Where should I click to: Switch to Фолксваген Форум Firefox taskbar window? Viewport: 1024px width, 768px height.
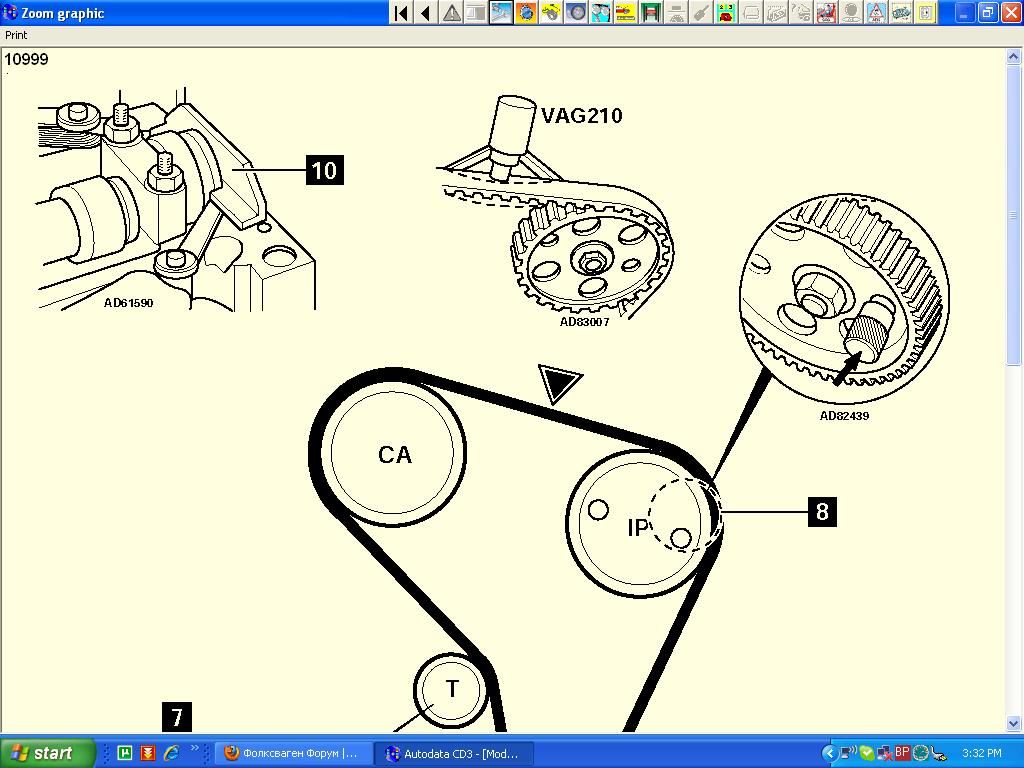(292, 753)
